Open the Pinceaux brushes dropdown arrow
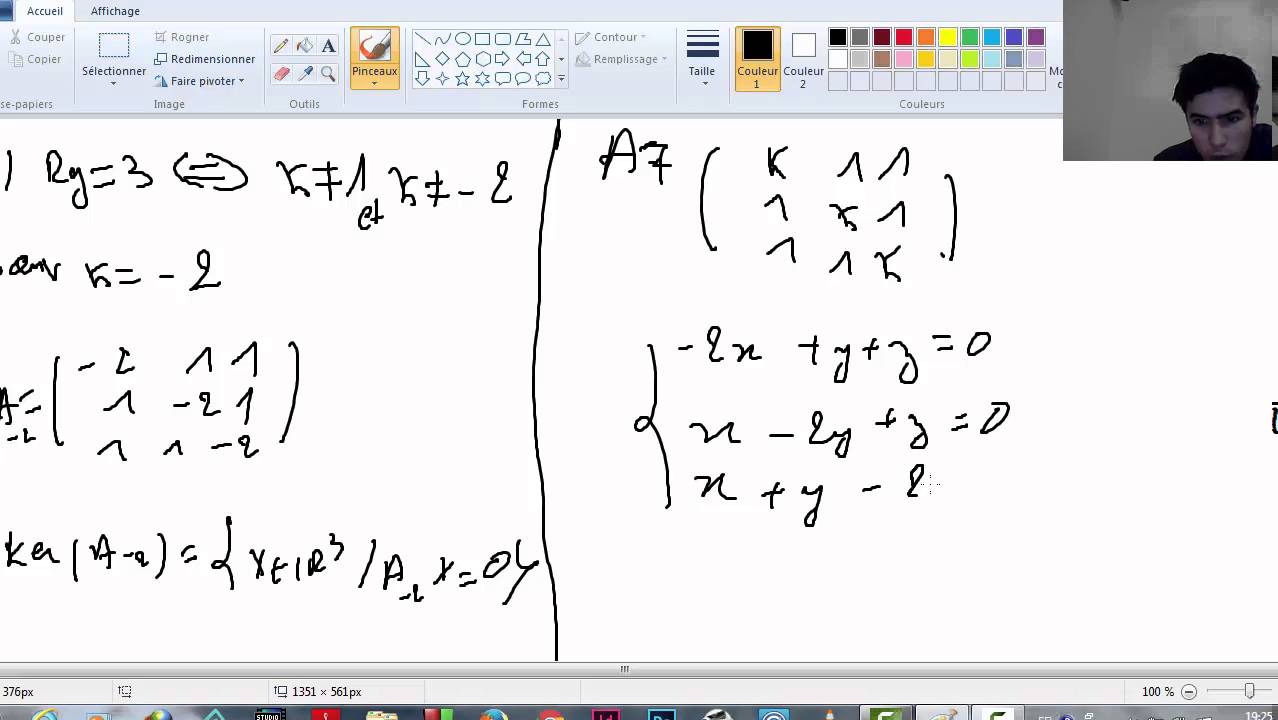The width and height of the screenshot is (1278, 720). click(x=375, y=83)
